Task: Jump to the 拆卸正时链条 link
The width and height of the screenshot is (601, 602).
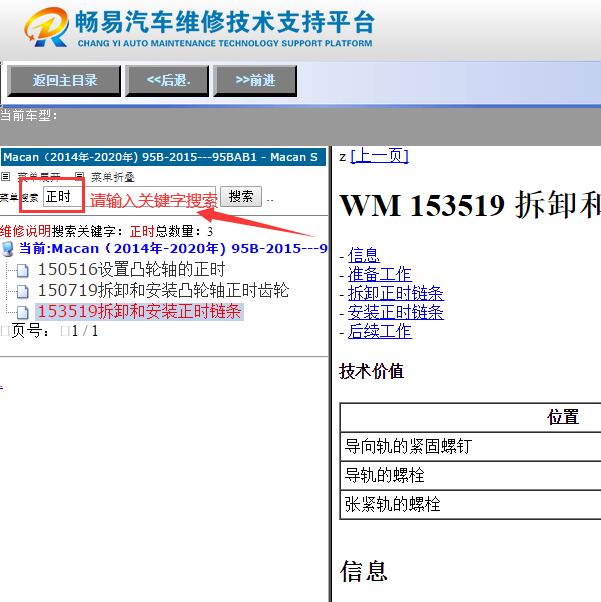Action: coord(396,293)
